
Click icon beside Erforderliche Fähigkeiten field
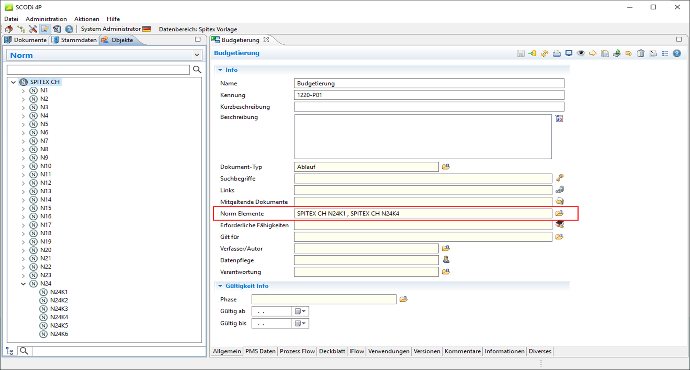click(559, 224)
